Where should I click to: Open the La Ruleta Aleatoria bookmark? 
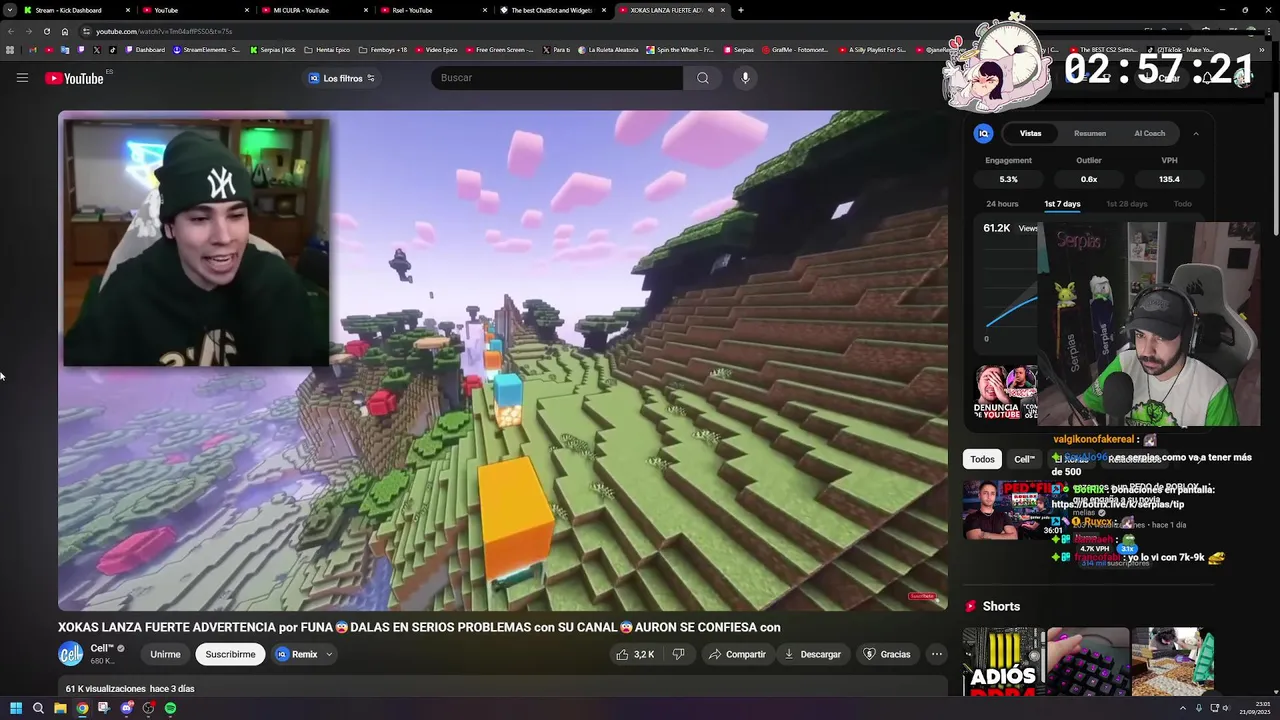coord(607,50)
